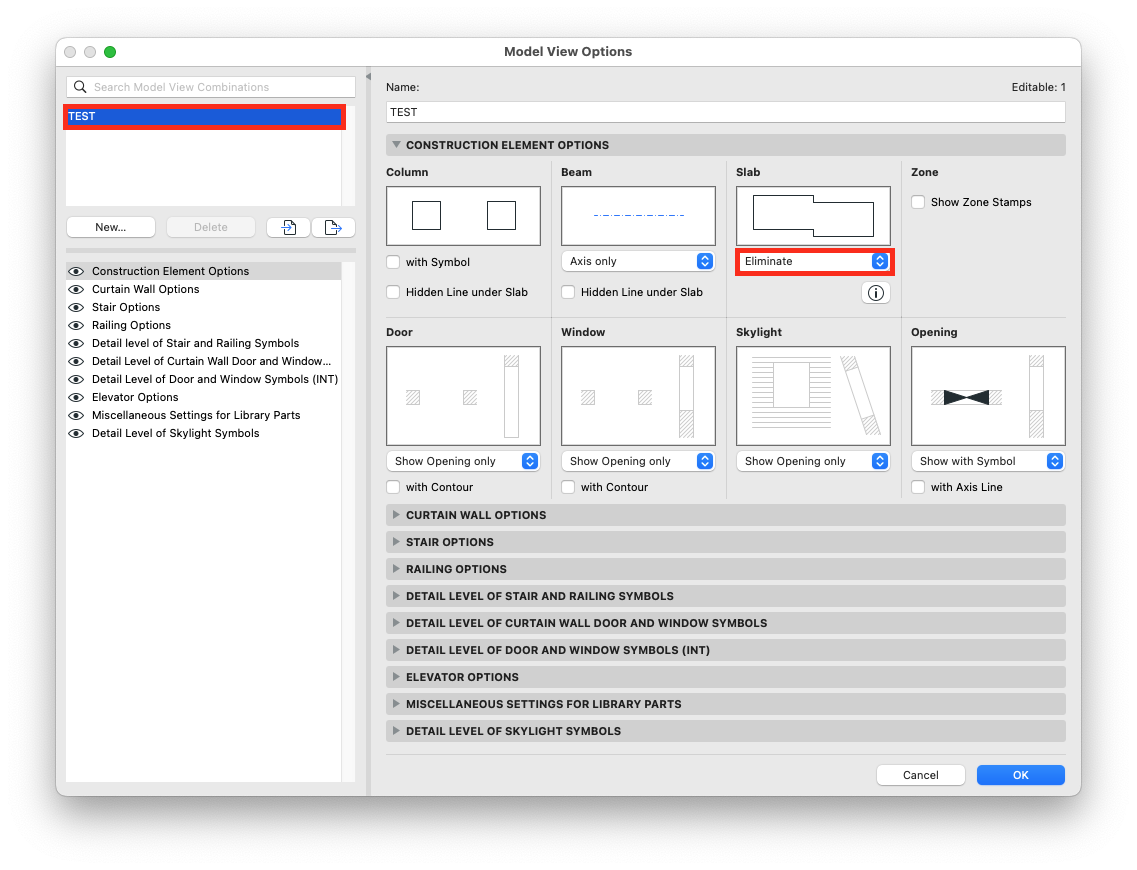Collapse the side panel with the arrow
This screenshot has width=1137, height=870.
367,77
